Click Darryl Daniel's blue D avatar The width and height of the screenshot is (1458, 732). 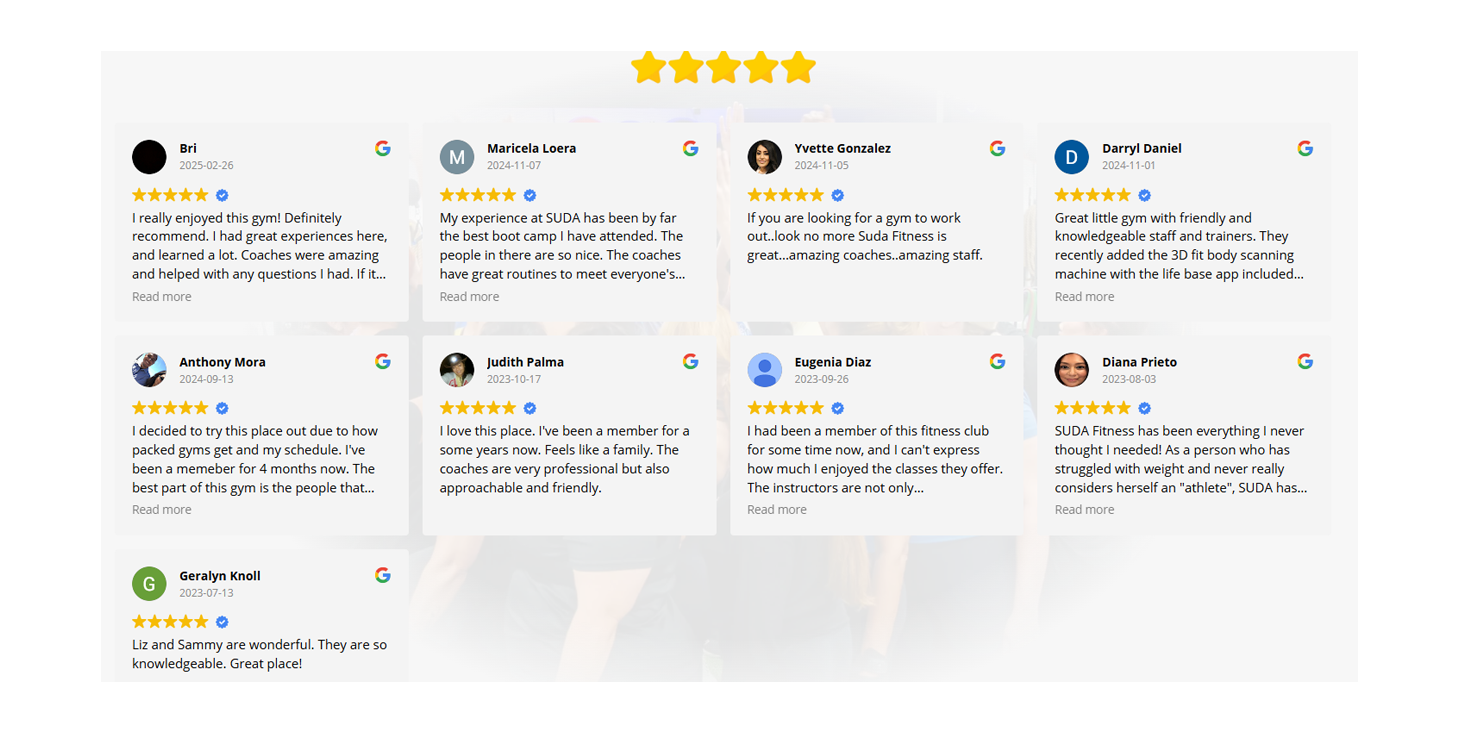pyautogui.click(x=1072, y=157)
